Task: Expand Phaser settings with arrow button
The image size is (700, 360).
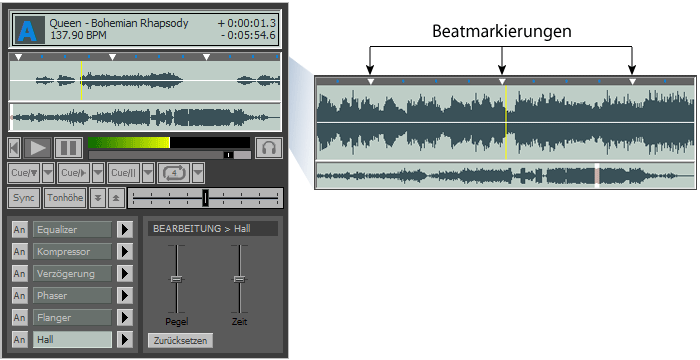Action: point(125,295)
